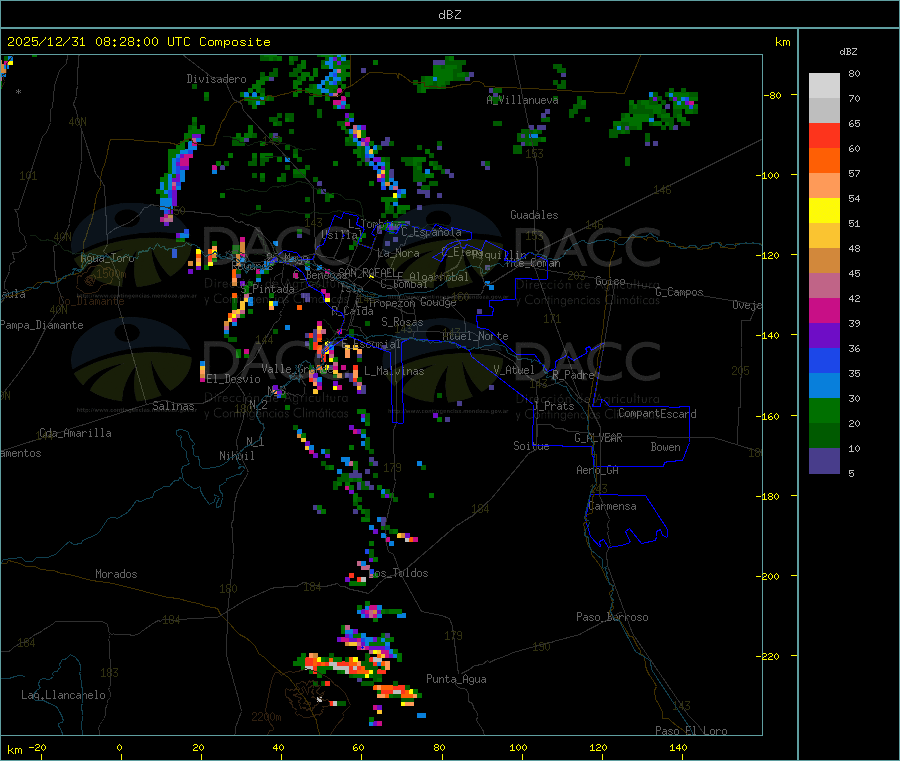Click the 80 dBZ light gray swatch
The height and width of the screenshot is (761, 900).
pyautogui.click(x=824, y=86)
